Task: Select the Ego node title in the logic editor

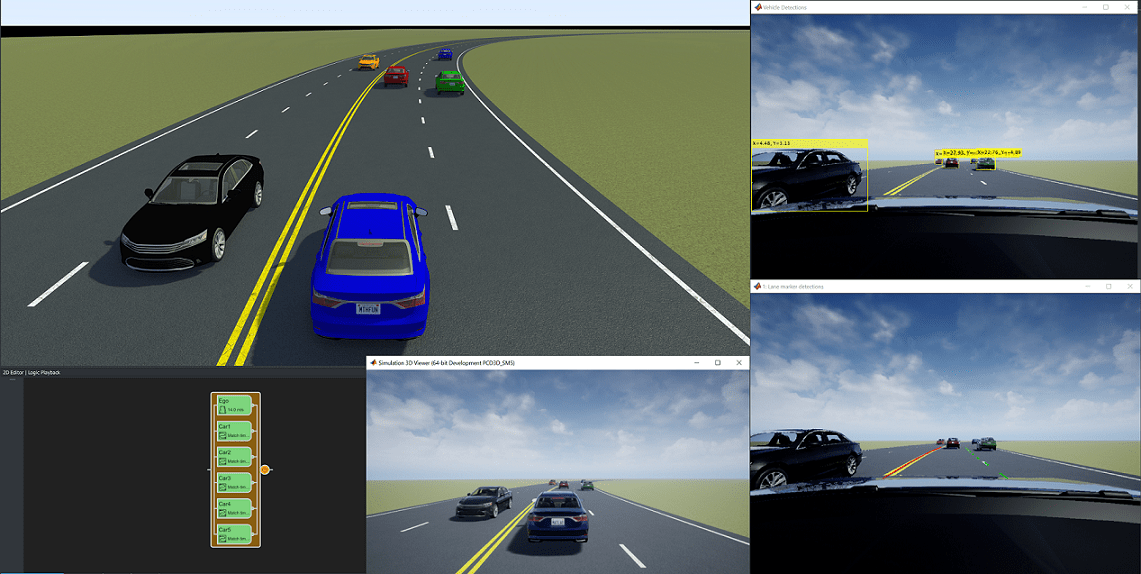Action: [x=223, y=401]
